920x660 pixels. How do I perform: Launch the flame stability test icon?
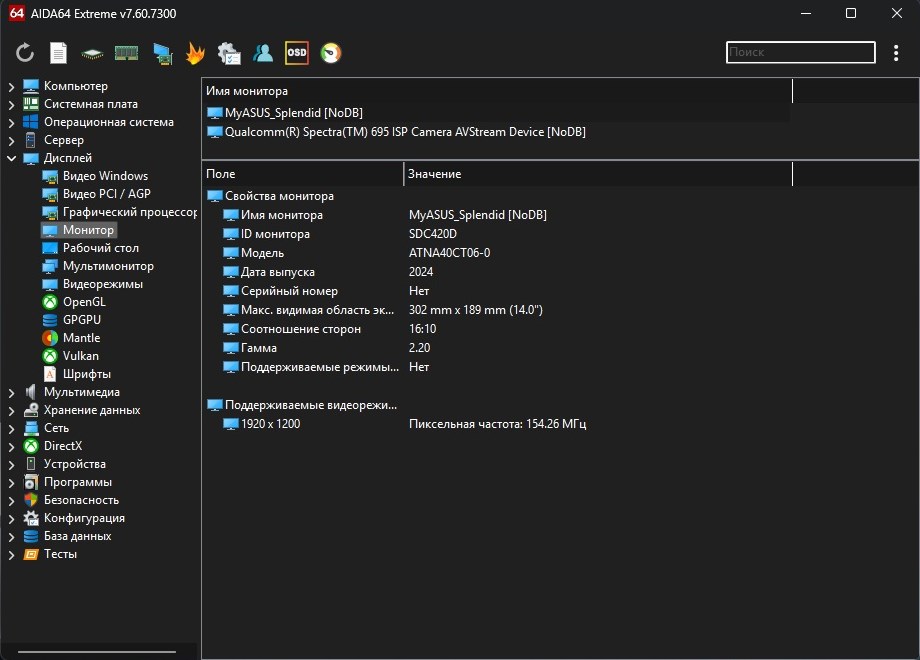coord(195,53)
